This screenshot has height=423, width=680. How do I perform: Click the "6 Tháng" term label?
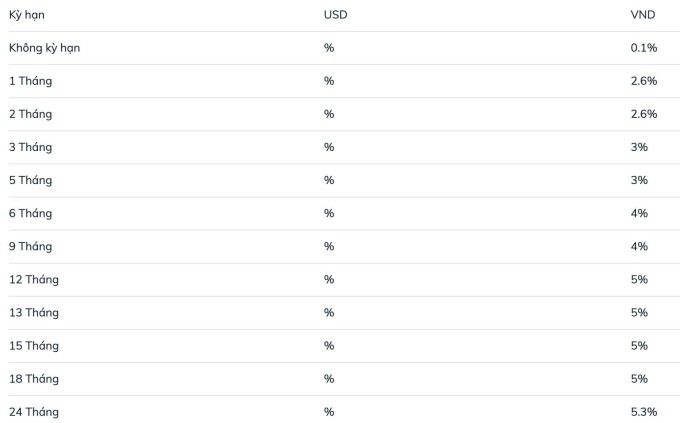[x=30, y=213]
